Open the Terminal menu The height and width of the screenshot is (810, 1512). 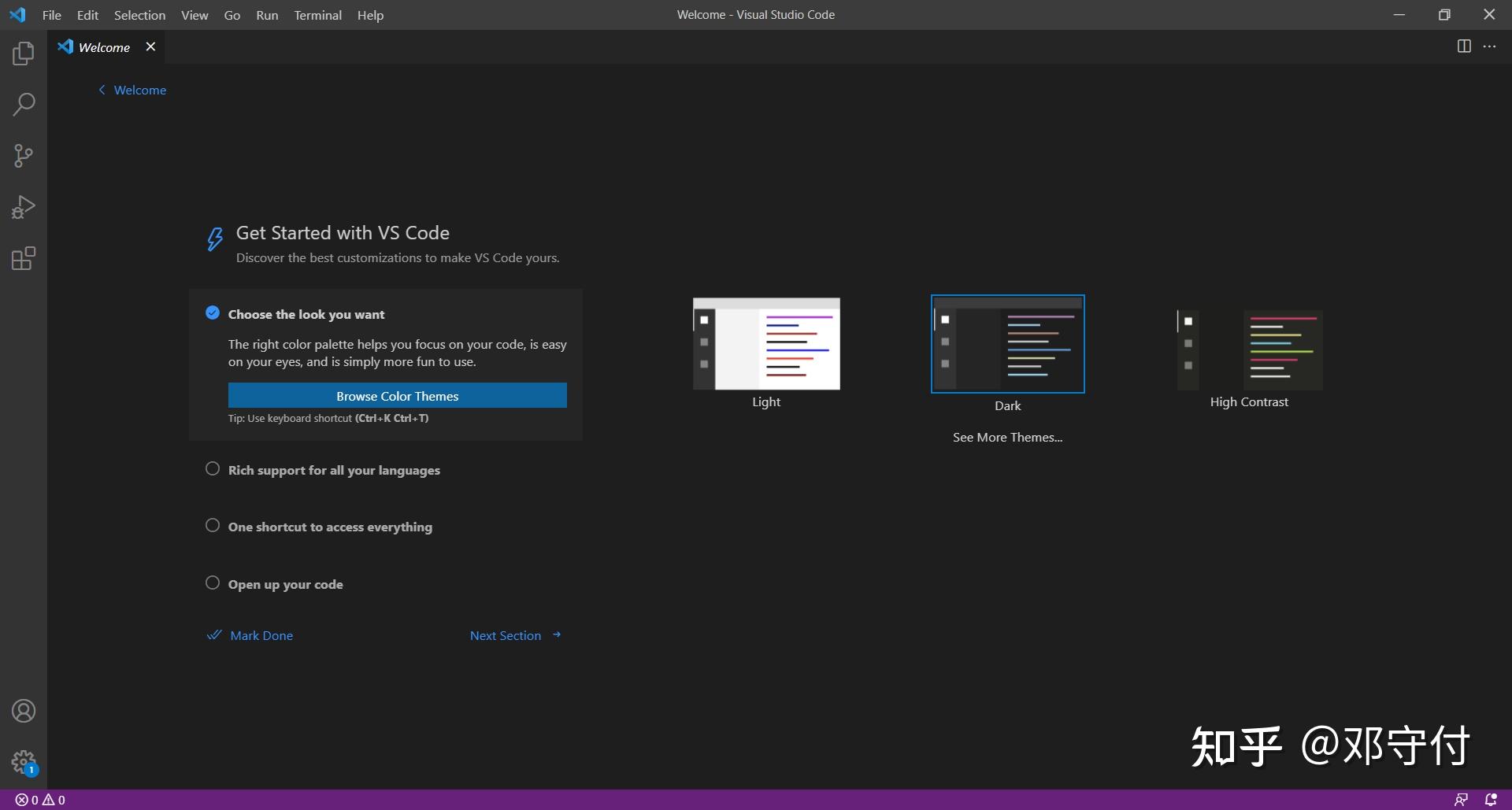tap(317, 14)
